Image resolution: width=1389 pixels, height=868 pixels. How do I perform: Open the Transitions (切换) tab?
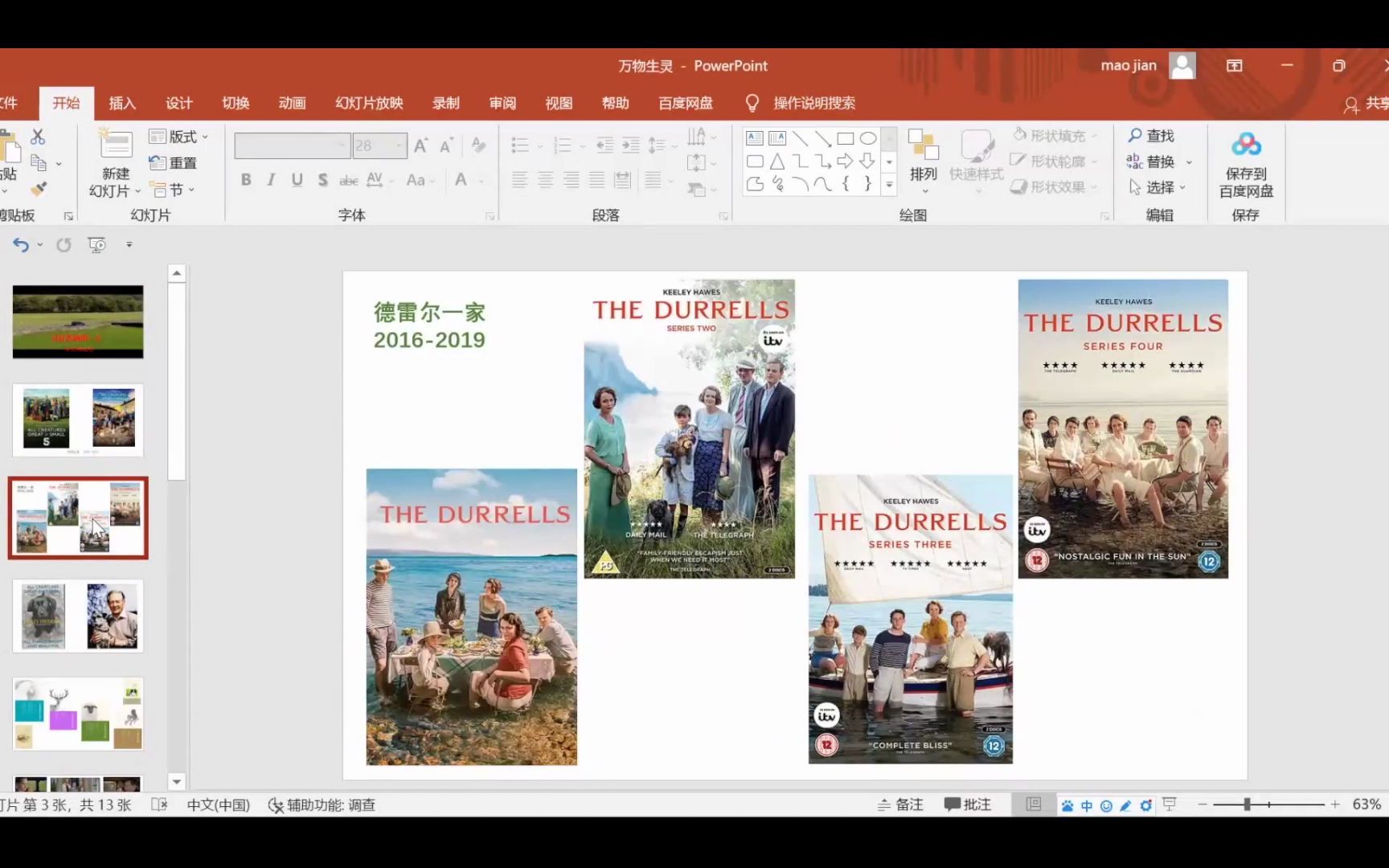click(236, 103)
